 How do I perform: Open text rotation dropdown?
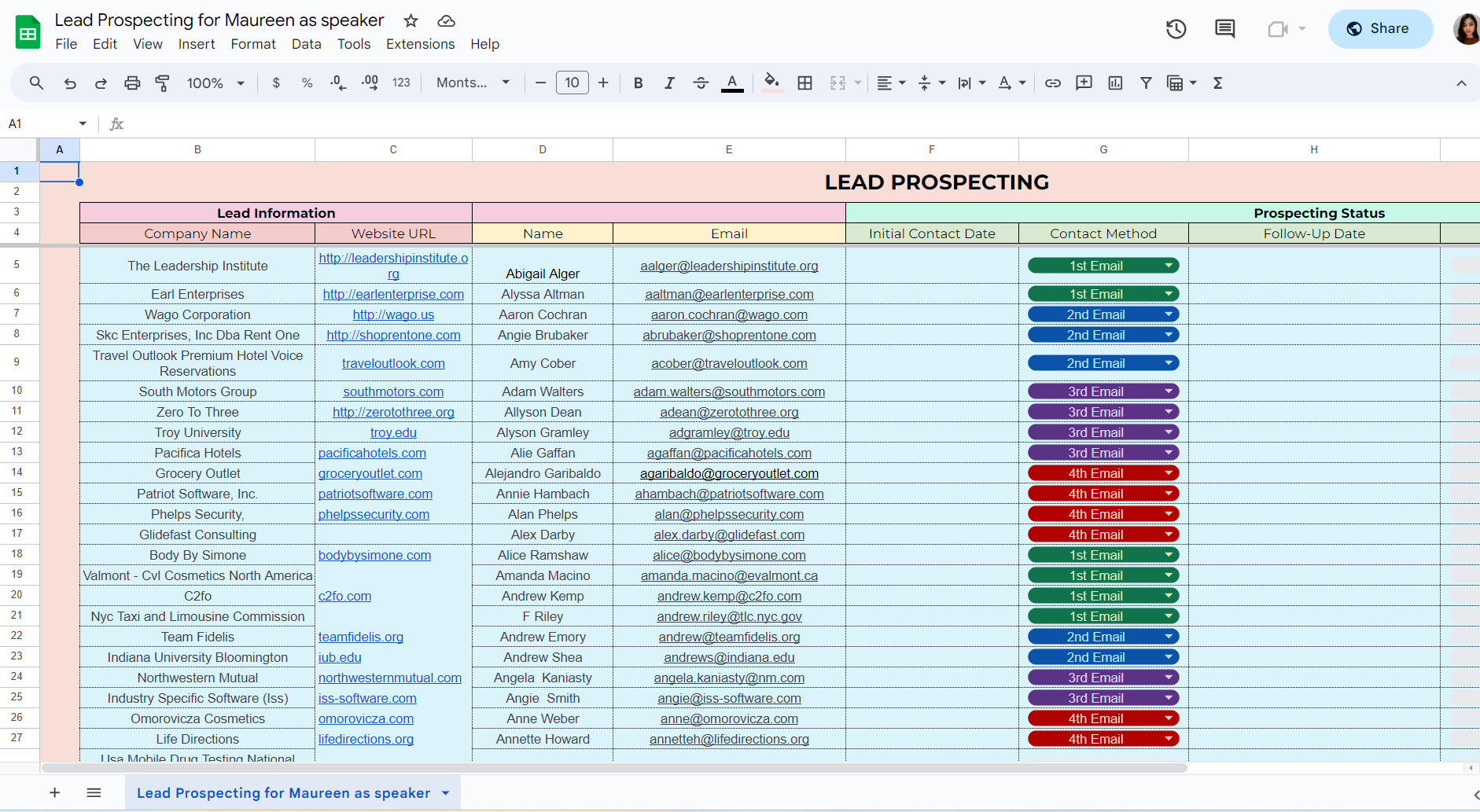pyautogui.click(x=1011, y=83)
